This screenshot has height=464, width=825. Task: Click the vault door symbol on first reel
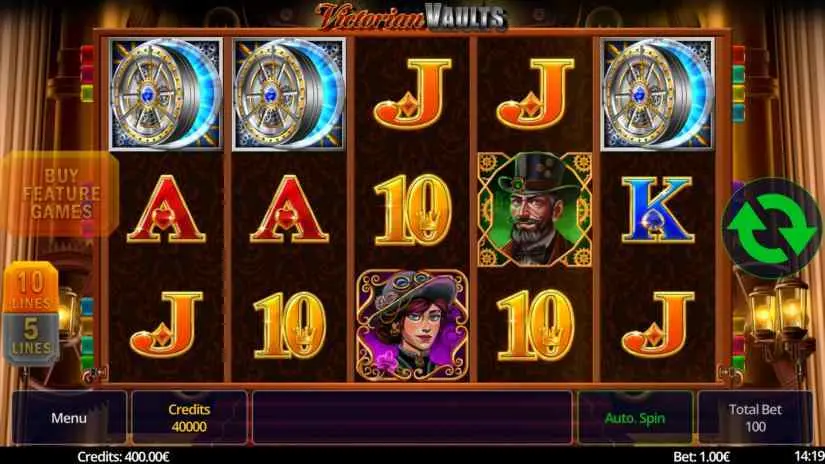click(x=166, y=94)
